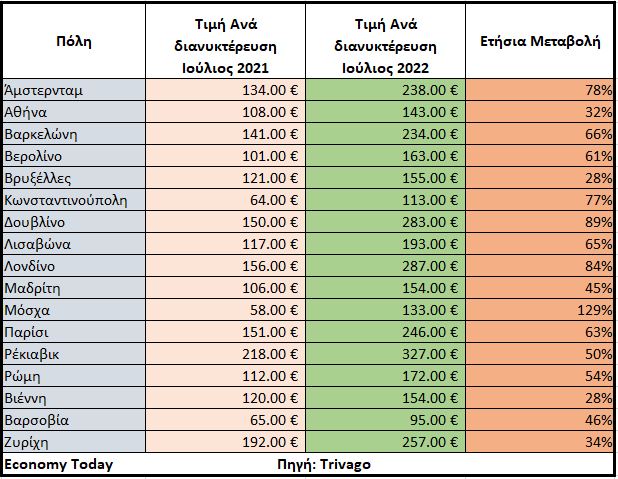The image size is (618, 479).
Task: Select Παρίσι 2021 price 151.00 €
Action: pos(224,332)
